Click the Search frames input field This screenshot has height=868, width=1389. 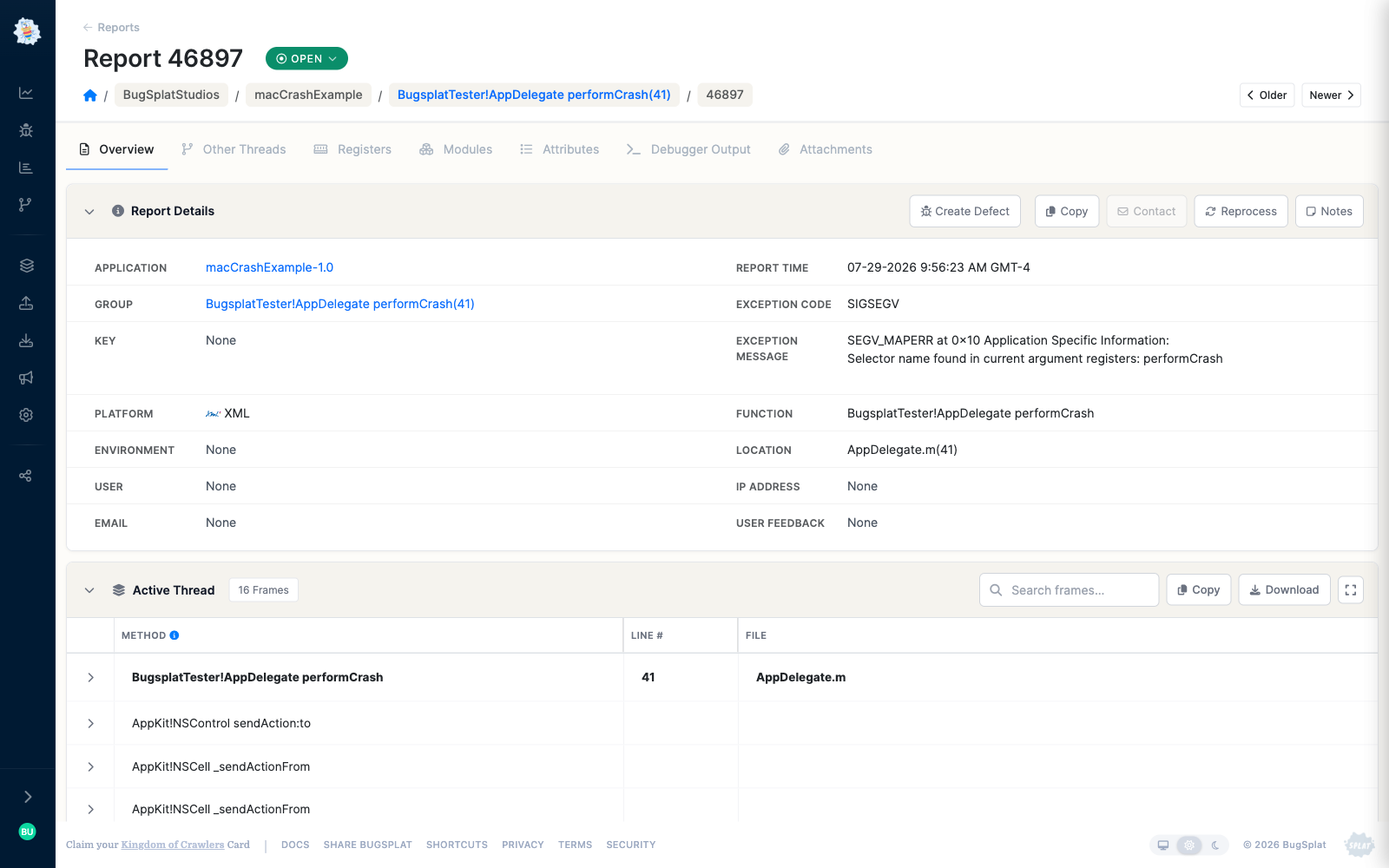(x=1070, y=590)
